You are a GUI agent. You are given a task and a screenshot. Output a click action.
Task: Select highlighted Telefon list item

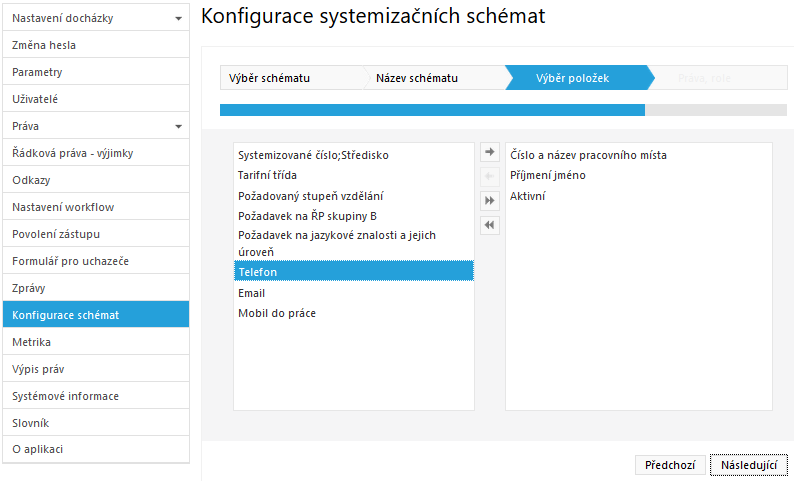354,272
